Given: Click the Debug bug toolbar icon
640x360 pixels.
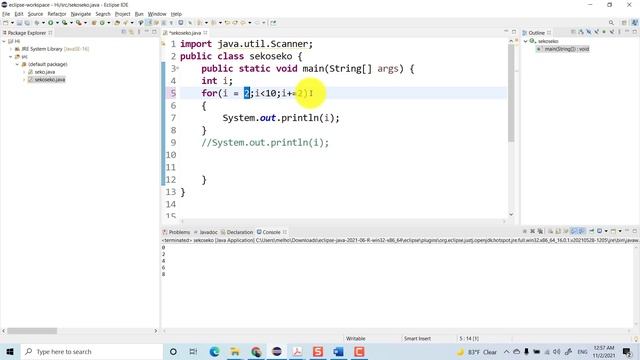Looking at the screenshot, I should click(37, 23).
